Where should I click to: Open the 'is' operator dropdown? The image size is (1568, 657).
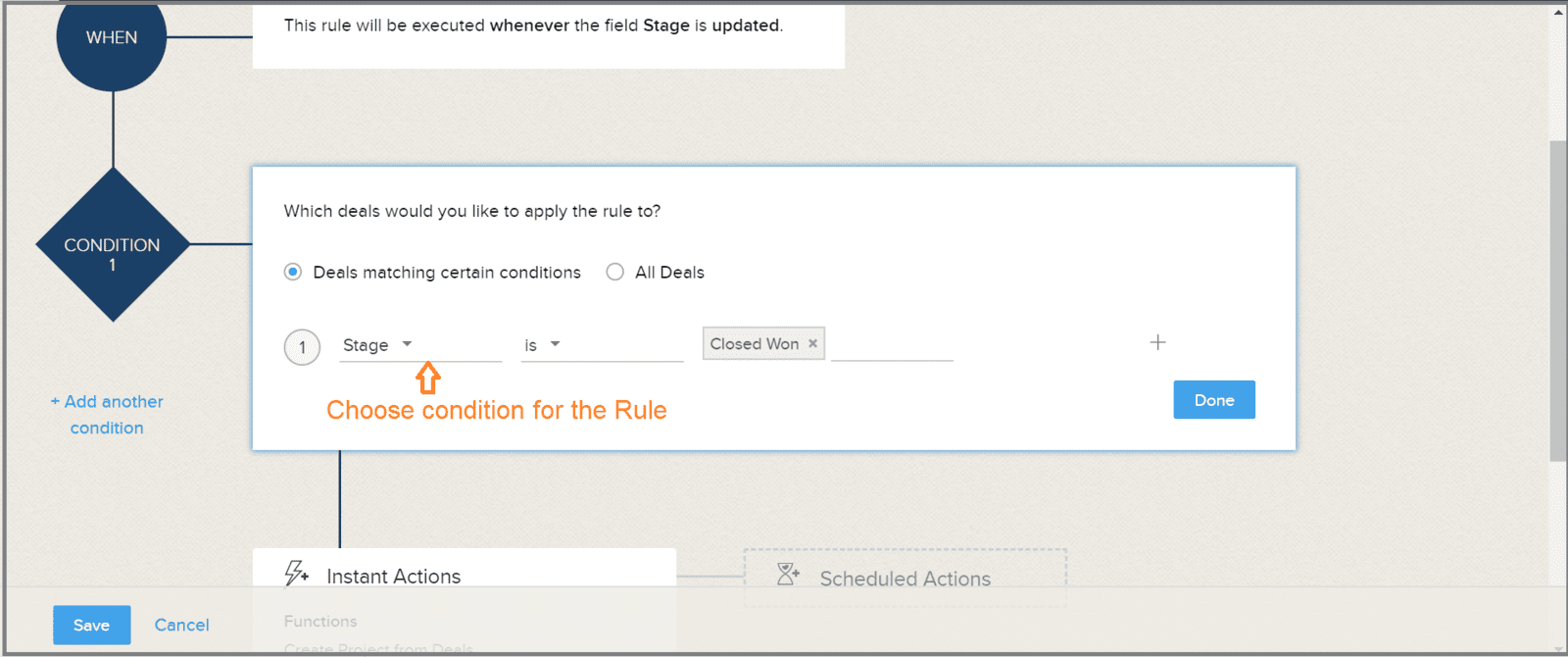[602, 345]
